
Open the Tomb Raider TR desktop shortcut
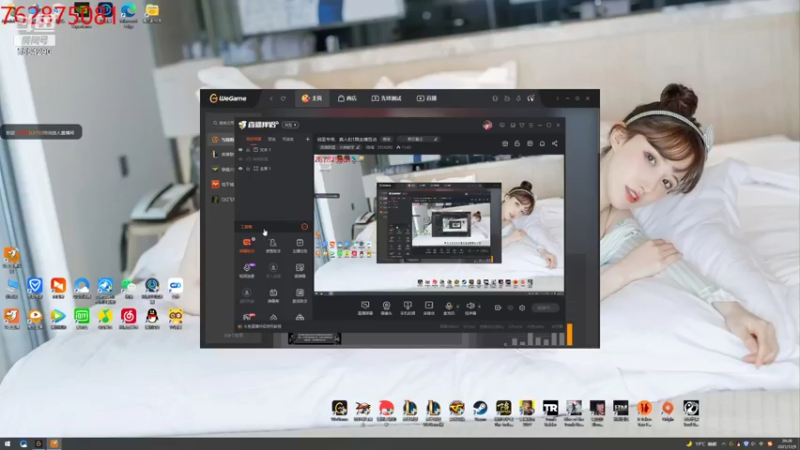[x=550, y=412]
